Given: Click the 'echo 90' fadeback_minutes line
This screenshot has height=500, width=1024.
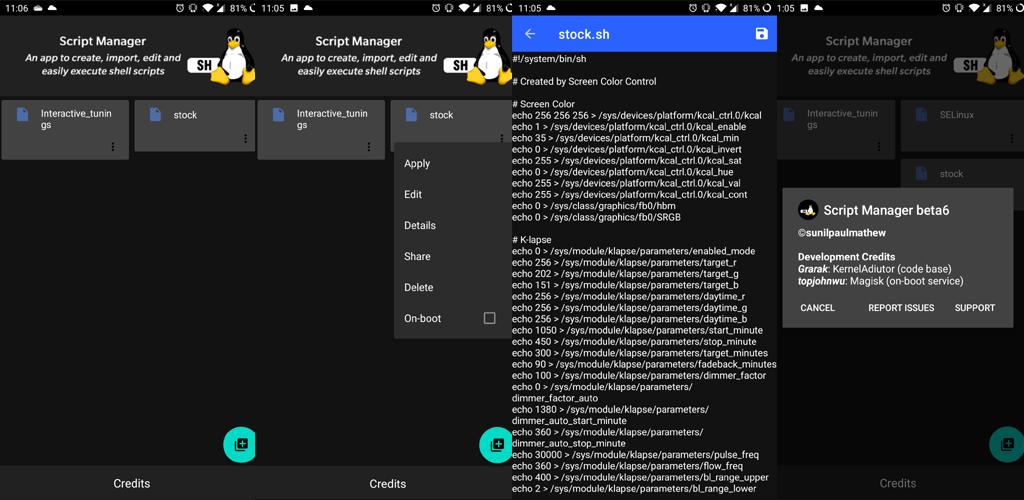Looking at the screenshot, I should [x=645, y=364].
